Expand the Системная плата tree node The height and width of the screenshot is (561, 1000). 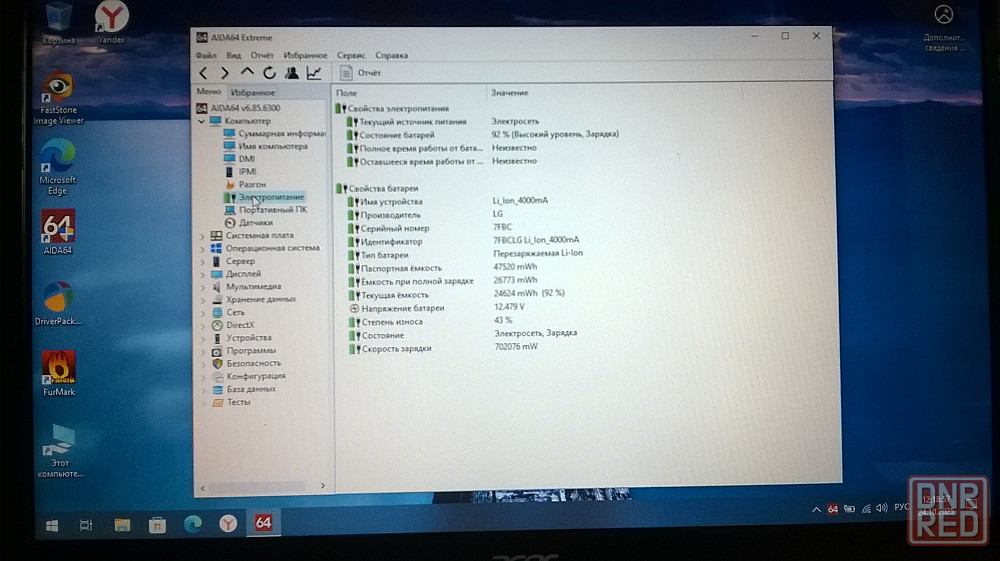[203, 236]
